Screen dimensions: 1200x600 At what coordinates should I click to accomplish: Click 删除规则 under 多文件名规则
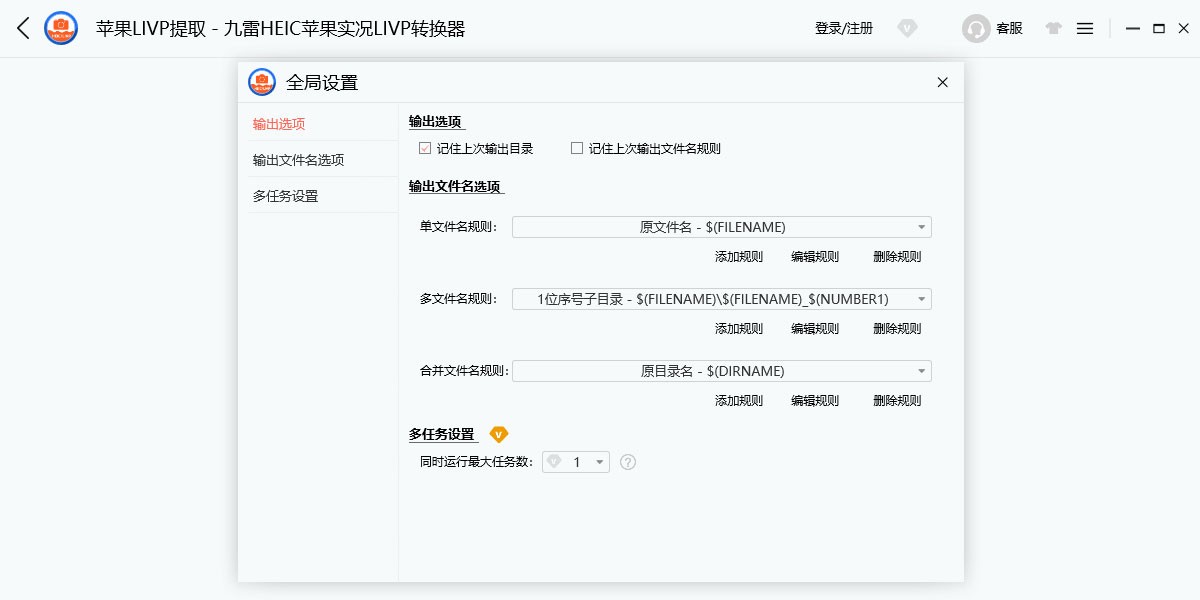(897, 329)
